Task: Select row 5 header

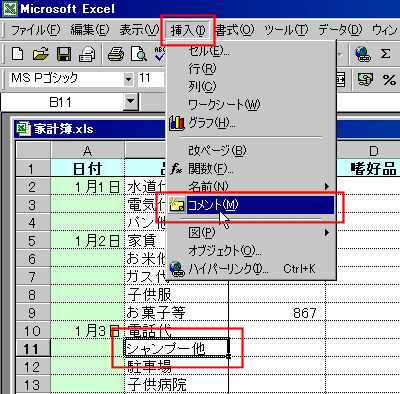Action: click(32, 241)
